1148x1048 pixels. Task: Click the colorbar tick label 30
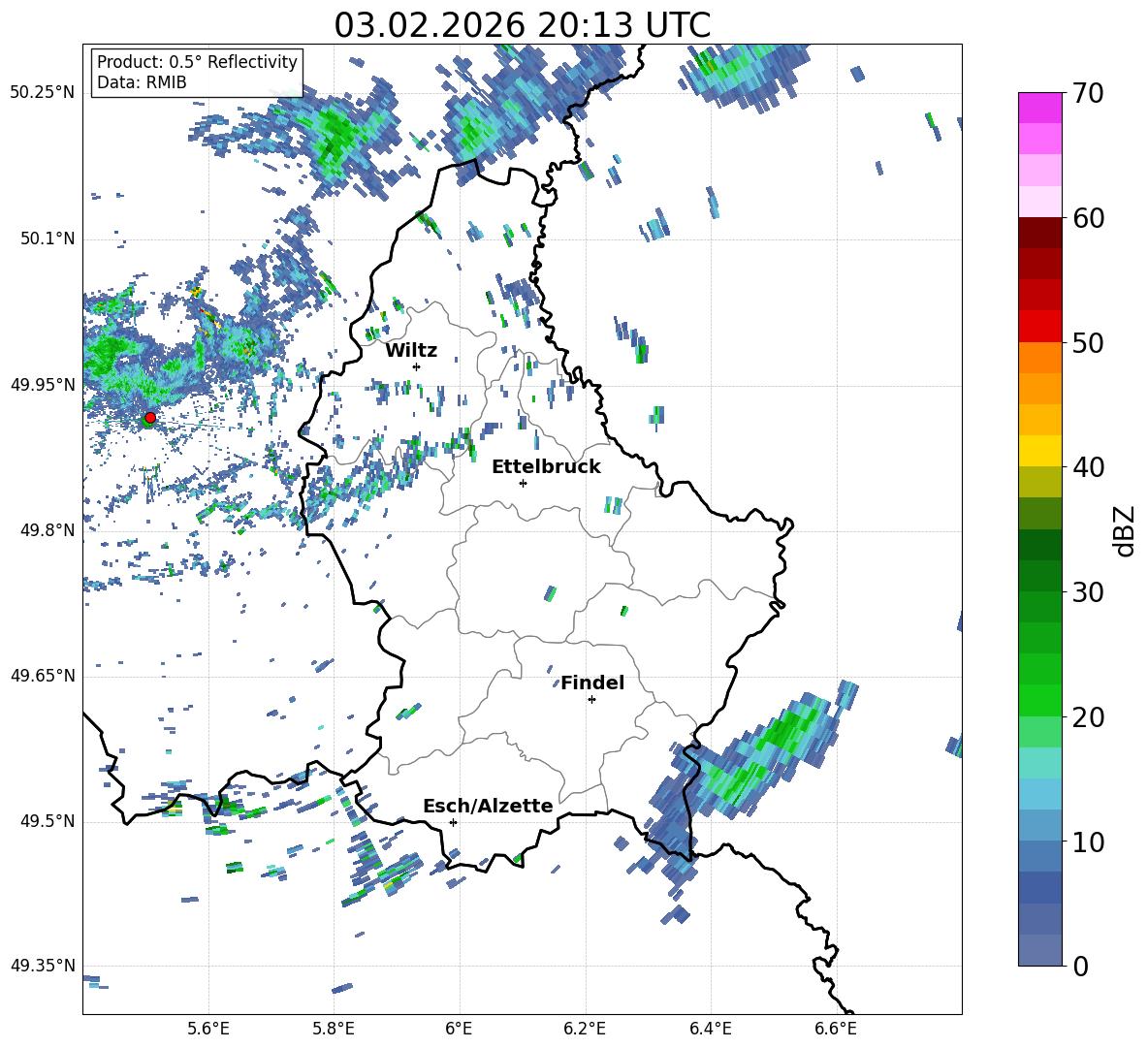(x=1088, y=592)
